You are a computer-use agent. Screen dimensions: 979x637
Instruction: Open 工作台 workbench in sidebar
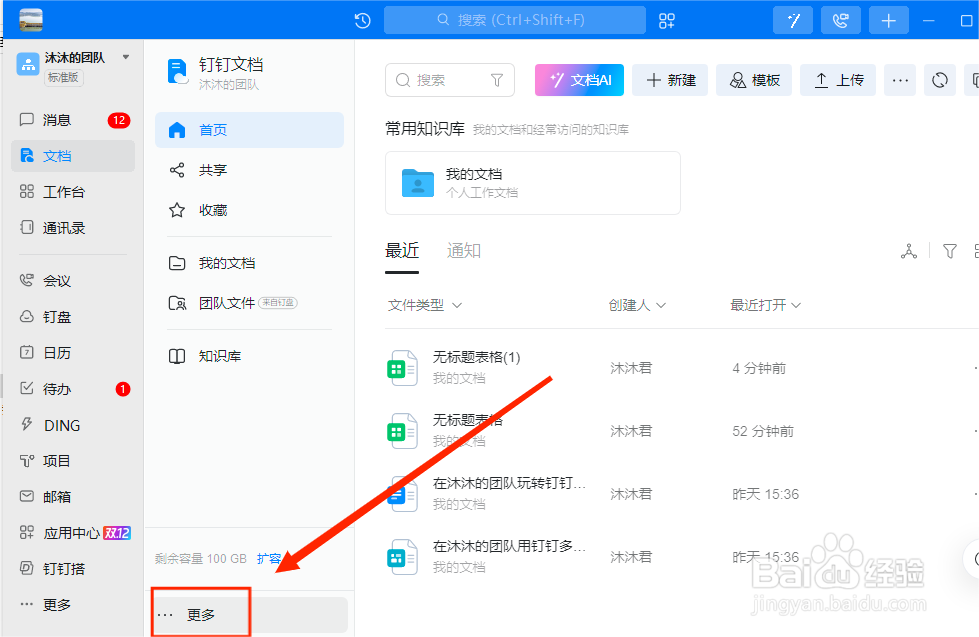click(x=73, y=192)
